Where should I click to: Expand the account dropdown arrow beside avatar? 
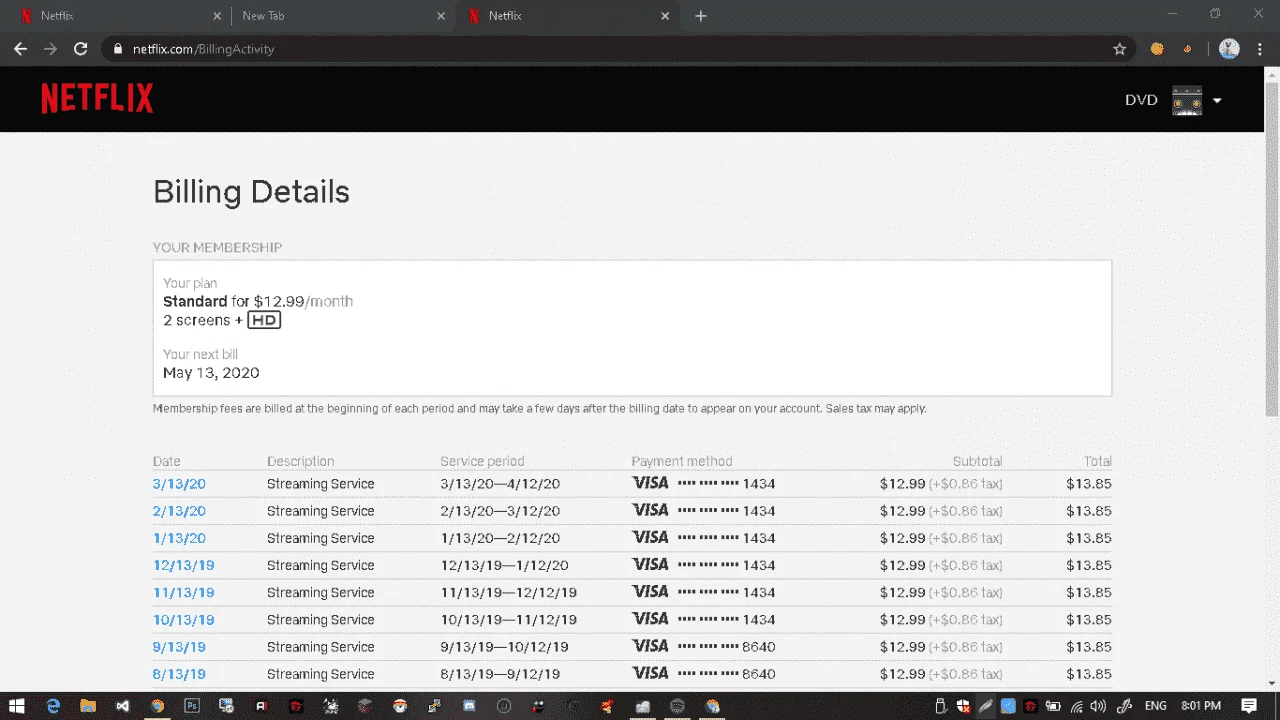[1217, 100]
